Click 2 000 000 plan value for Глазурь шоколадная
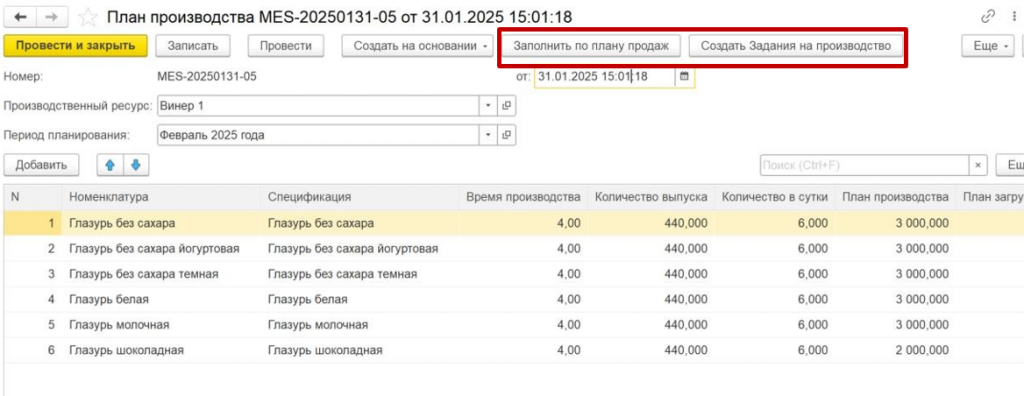Viewport: 1024px width, 396px height. (921, 351)
